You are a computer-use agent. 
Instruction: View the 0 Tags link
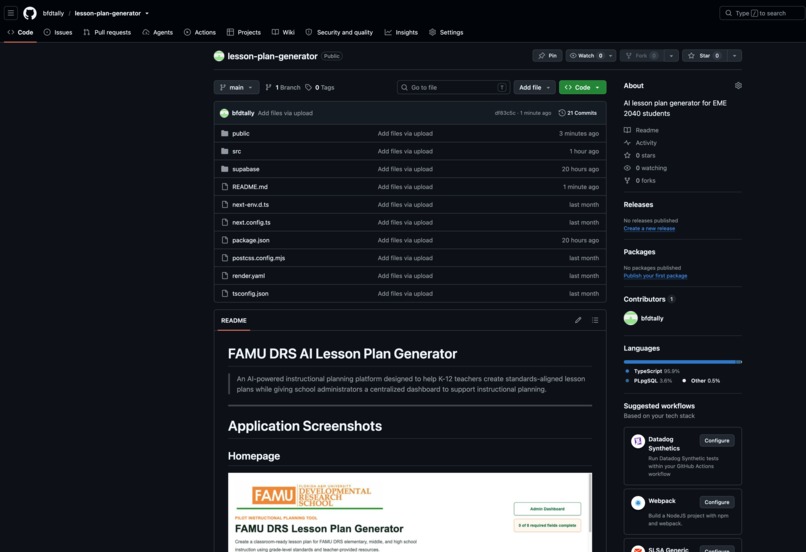click(320, 87)
